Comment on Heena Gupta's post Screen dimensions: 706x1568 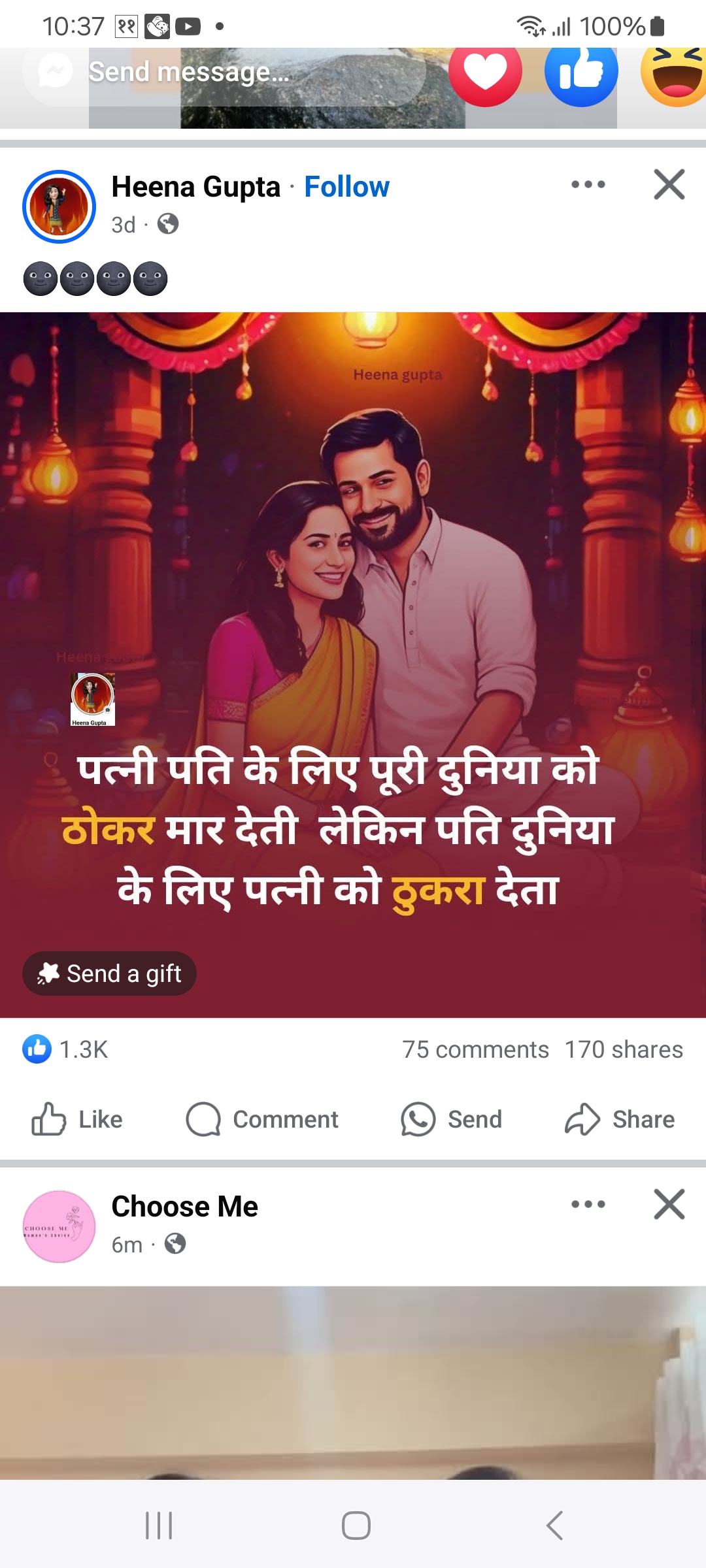tap(262, 1119)
